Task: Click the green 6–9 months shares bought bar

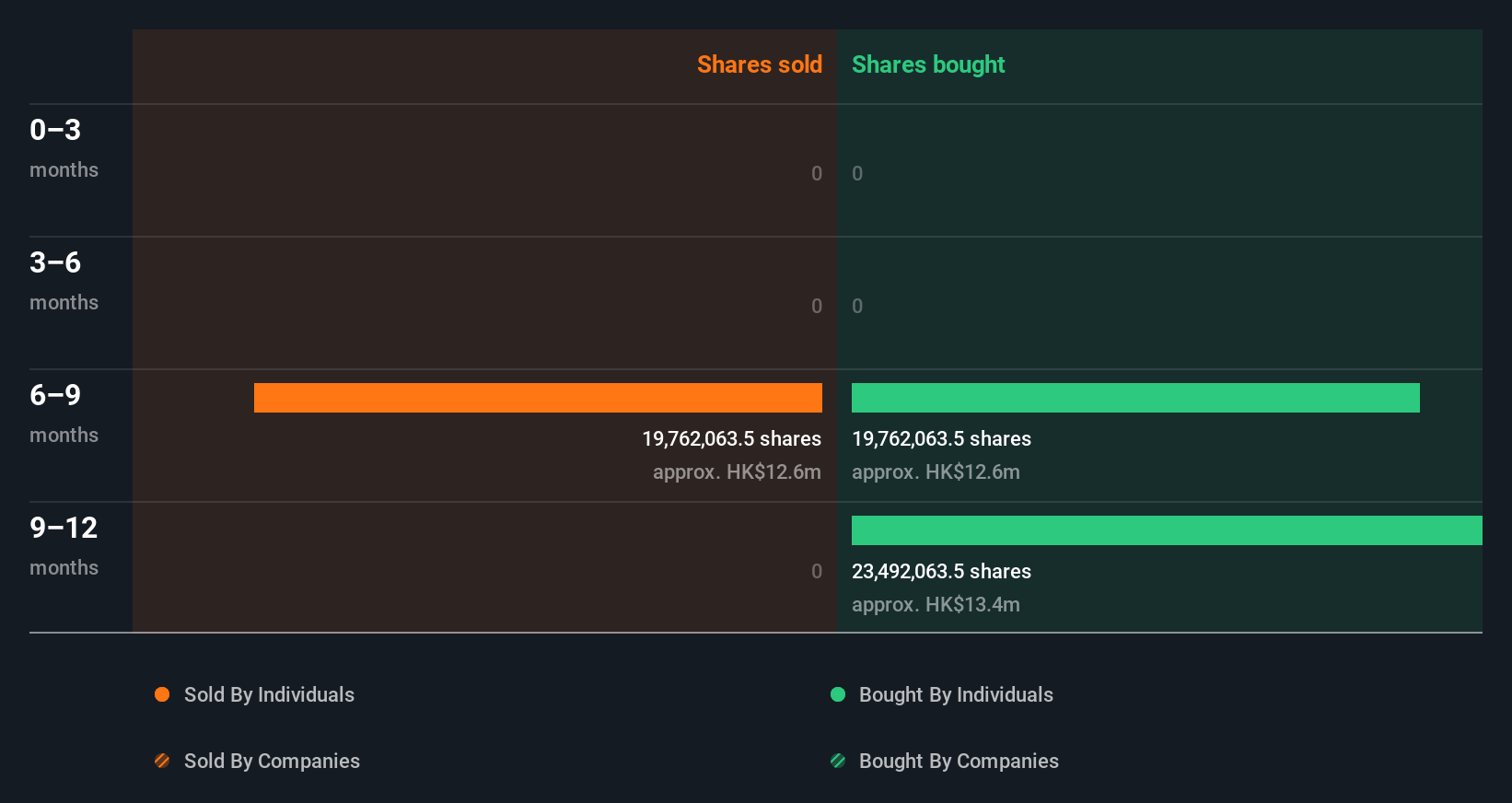Action: pos(1135,398)
